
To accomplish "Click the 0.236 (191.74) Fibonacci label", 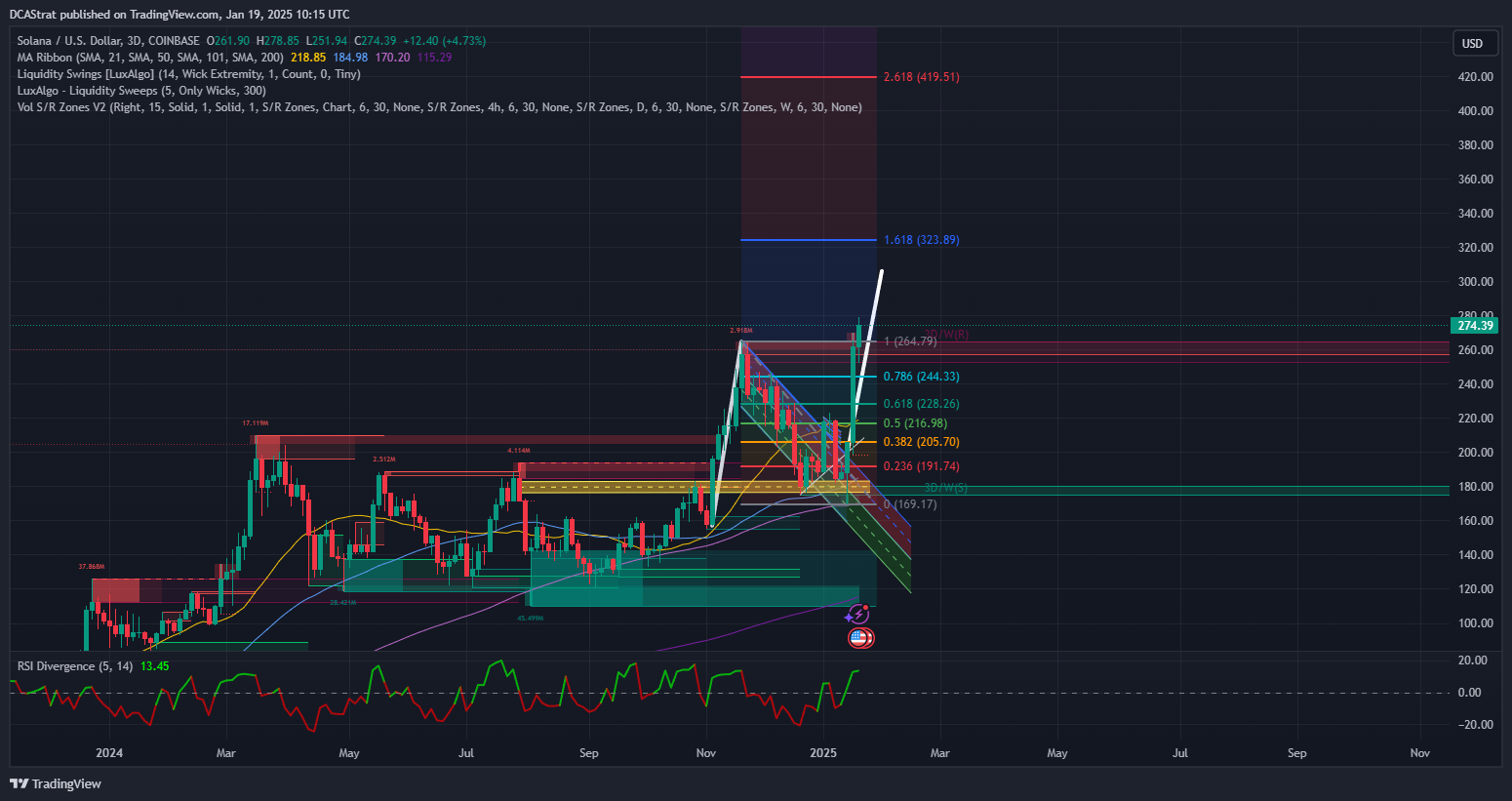I will pyautogui.click(x=921, y=466).
